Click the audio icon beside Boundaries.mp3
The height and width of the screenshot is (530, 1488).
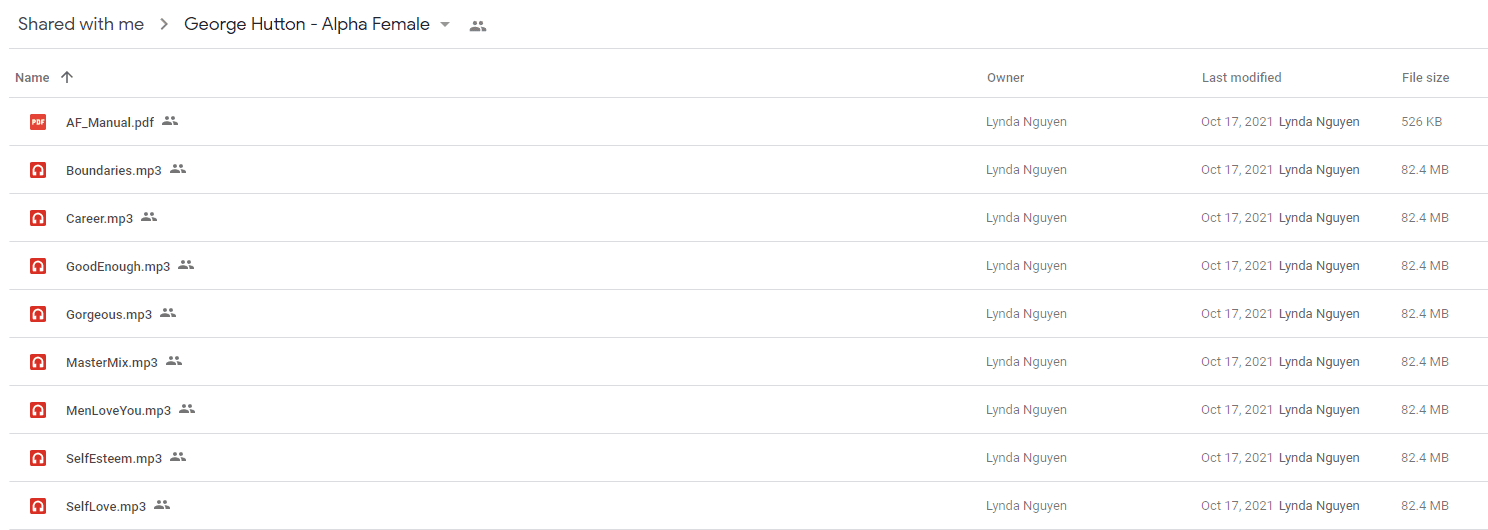[x=38, y=170]
